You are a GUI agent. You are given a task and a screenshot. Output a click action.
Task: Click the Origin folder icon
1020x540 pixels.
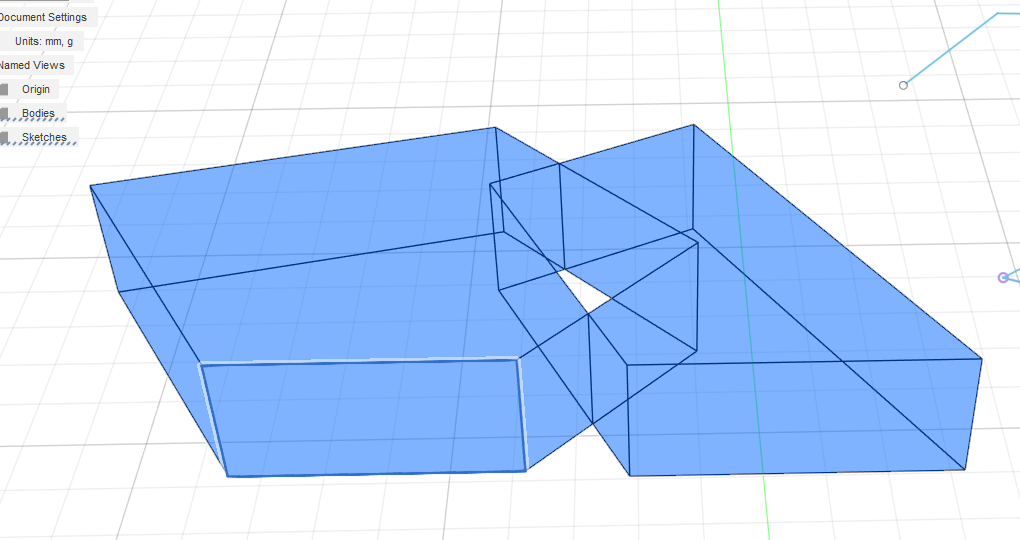click(5, 90)
